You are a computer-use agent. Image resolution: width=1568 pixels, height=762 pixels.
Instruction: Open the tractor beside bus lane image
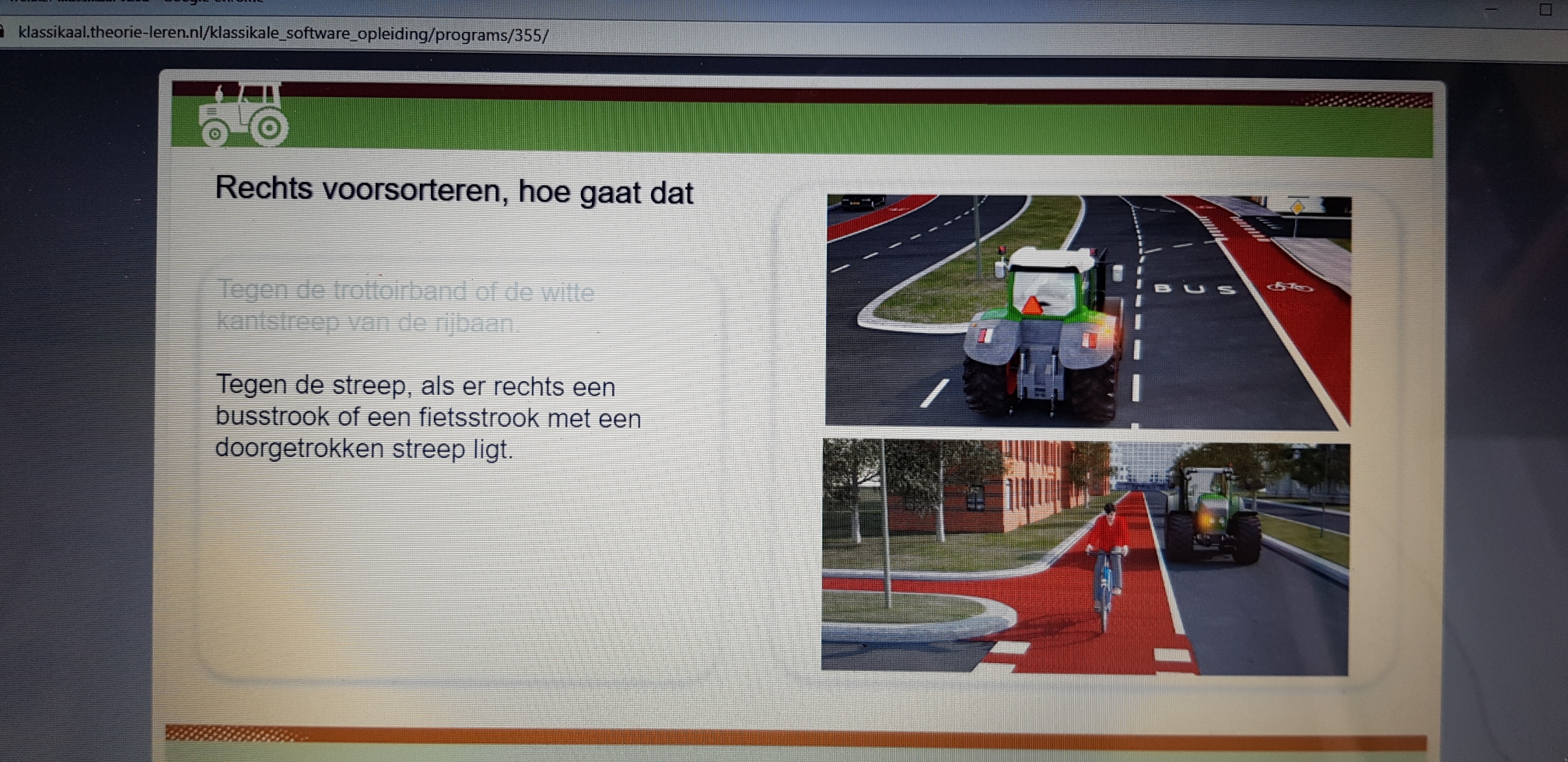[1088, 311]
